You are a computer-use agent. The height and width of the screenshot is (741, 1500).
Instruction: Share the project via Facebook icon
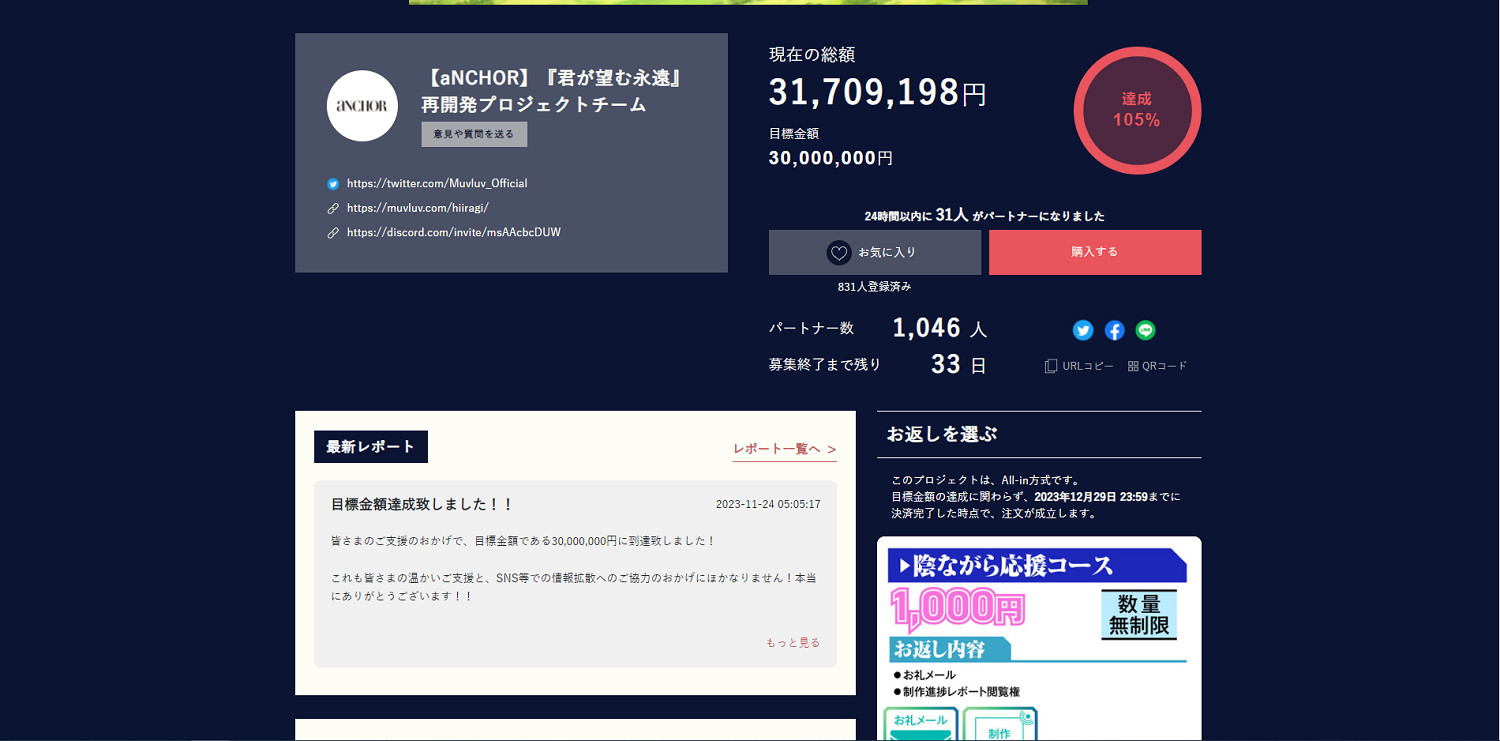coord(1114,330)
